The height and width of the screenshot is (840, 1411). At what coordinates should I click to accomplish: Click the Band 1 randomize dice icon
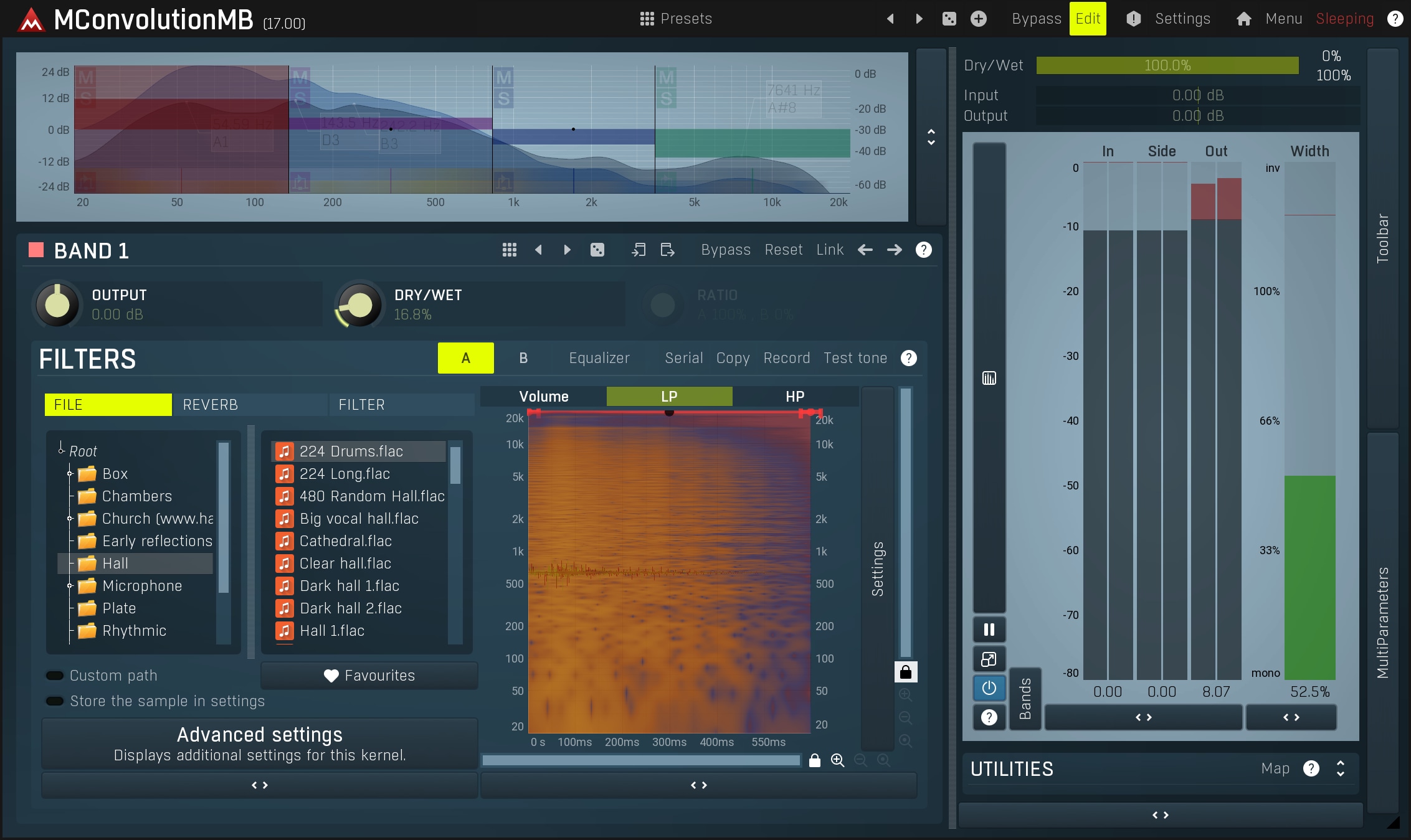click(597, 250)
